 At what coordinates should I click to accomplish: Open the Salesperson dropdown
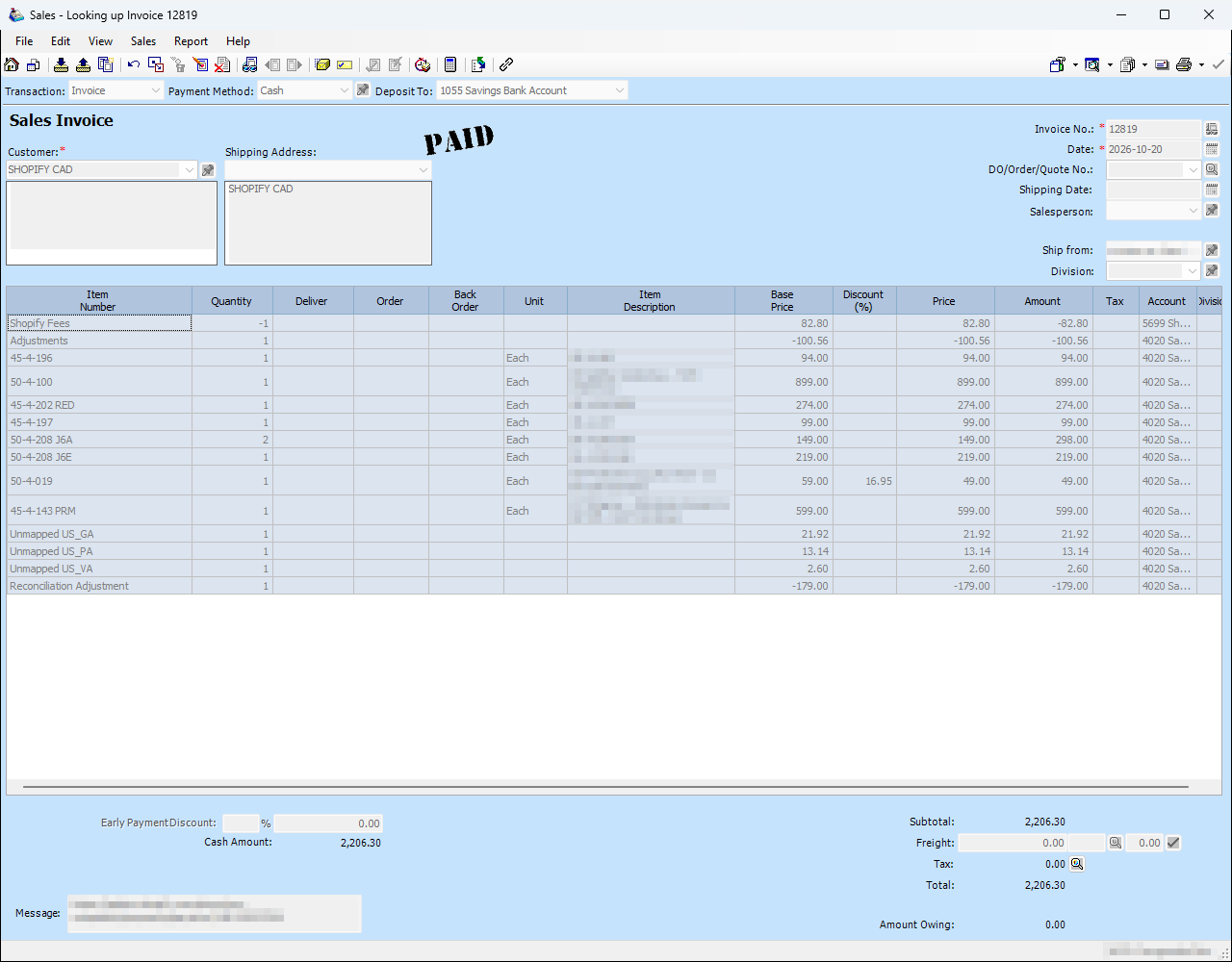[x=1154, y=211]
